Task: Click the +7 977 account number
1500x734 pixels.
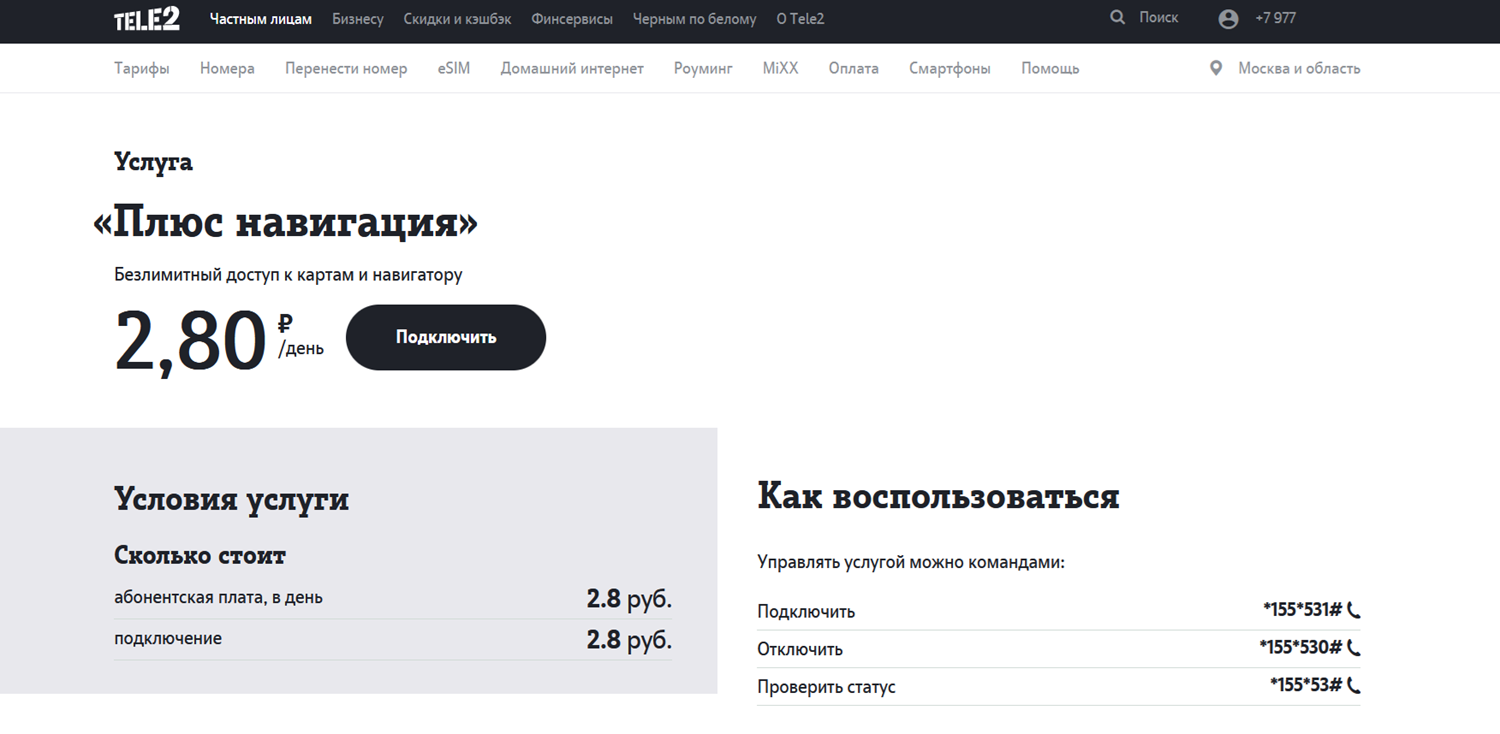Action: coord(1276,18)
